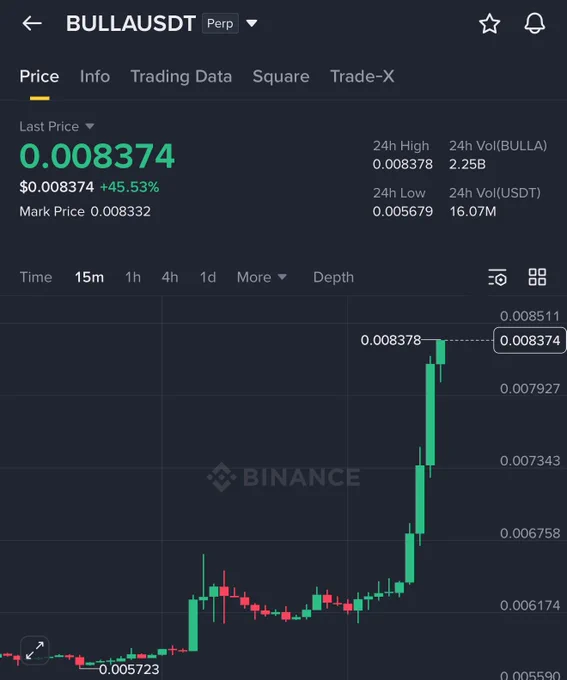
Task: Tap the 24h High 0.008378 value
Action: point(403,164)
